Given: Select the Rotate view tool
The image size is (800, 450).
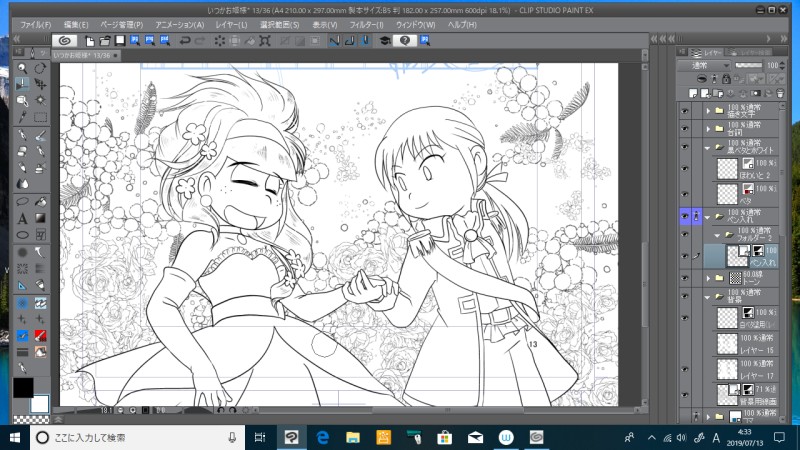Looking at the screenshot, I should pyautogui.click(x=40, y=68).
